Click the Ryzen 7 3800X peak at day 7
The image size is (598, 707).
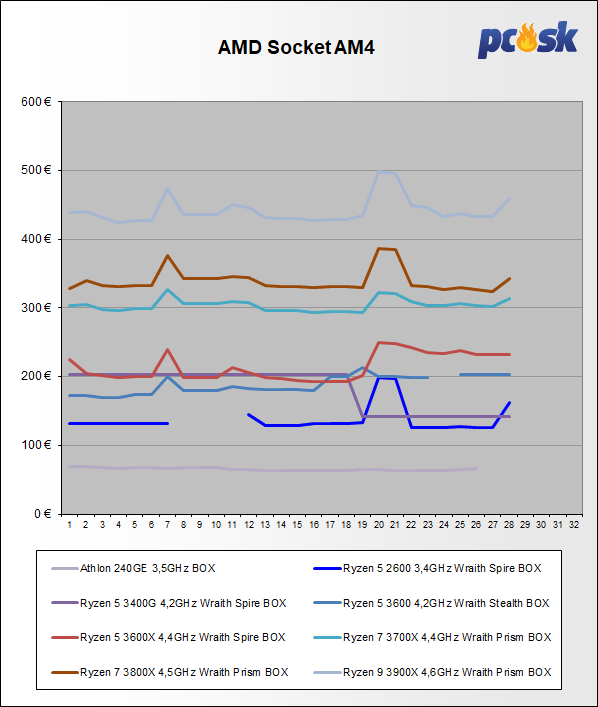167,256
